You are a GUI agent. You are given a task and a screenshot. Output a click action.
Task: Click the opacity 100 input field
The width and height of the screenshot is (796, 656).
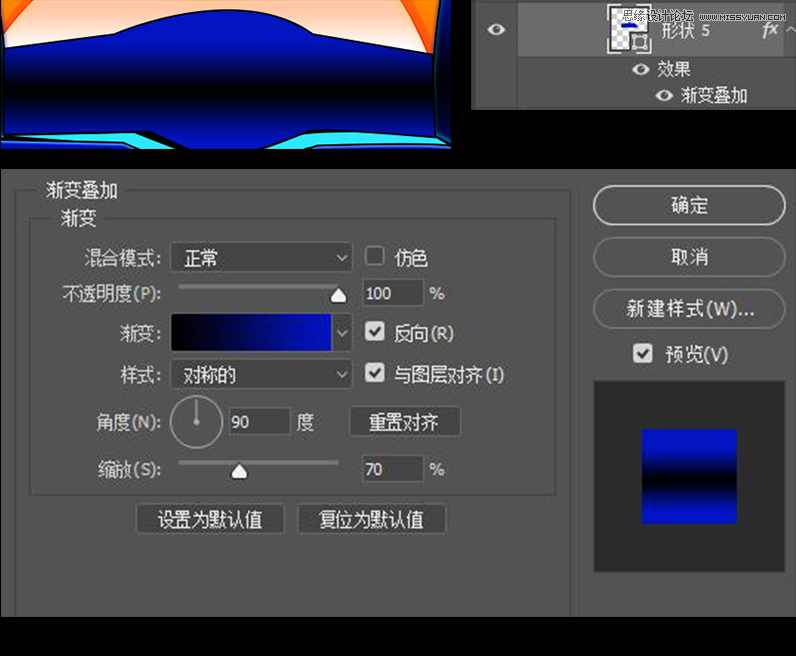pyautogui.click(x=393, y=293)
